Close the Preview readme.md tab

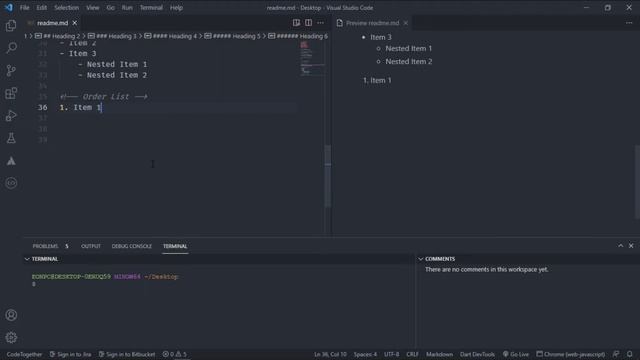click(405, 23)
